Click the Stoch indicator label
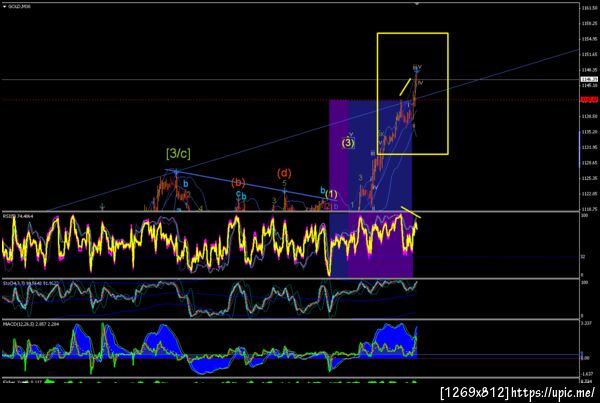Viewport: 600px width, 403px height. click(x=31, y=283)
